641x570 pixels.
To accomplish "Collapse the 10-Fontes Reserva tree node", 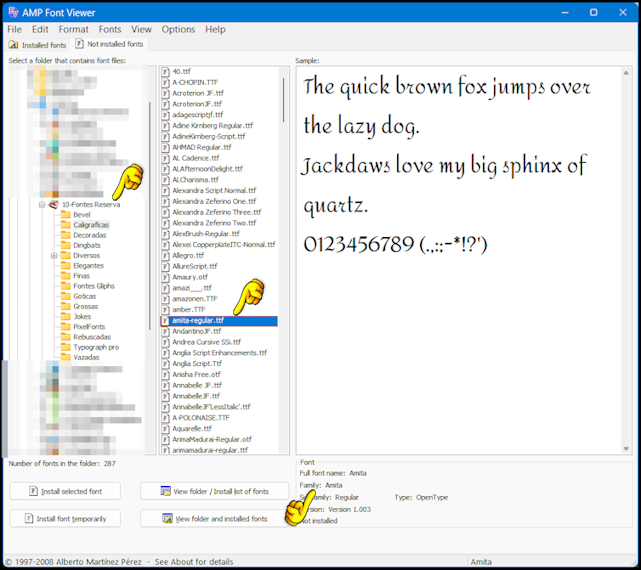I will click(x=42, y=204).
